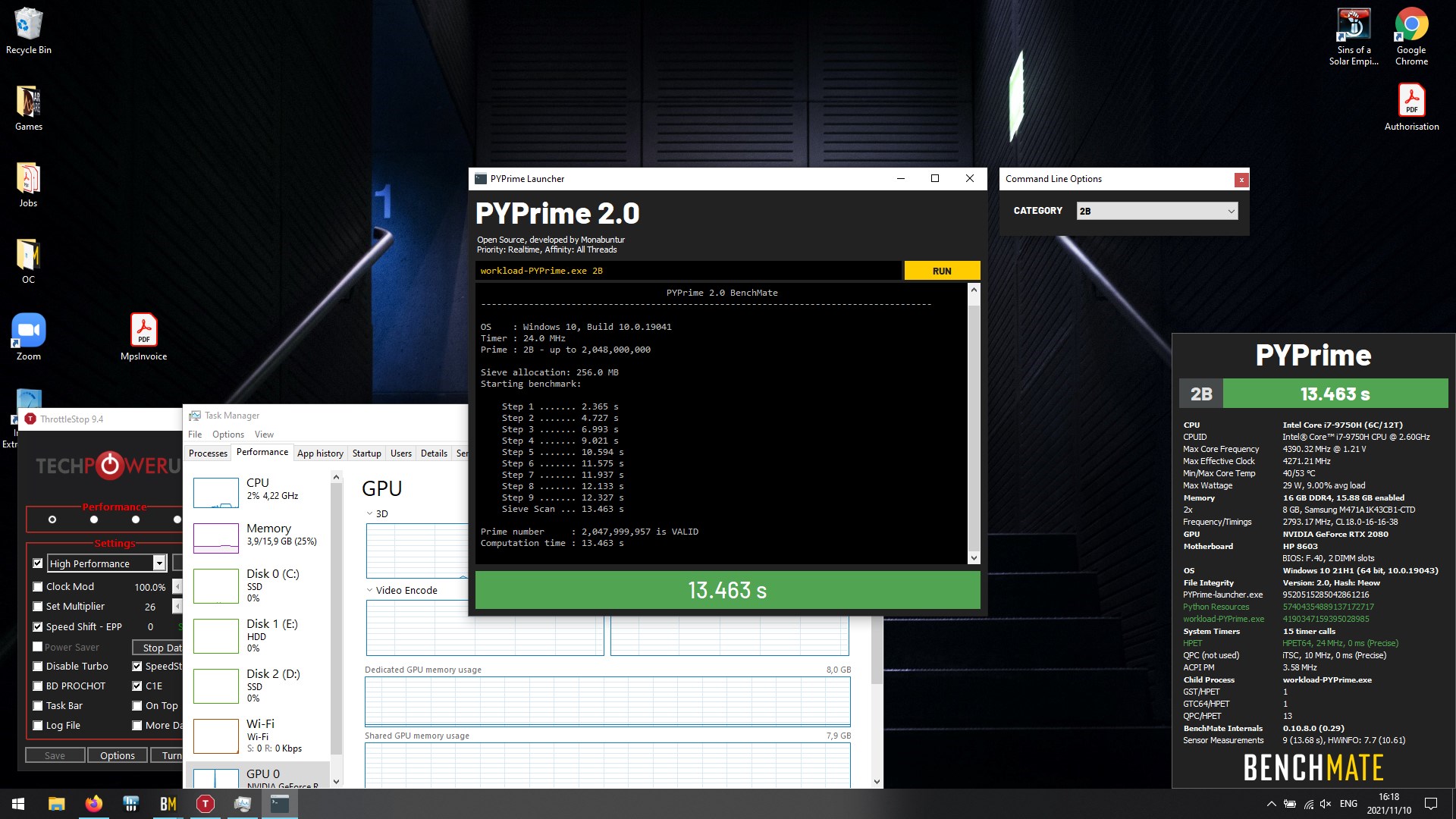Open File Explorer from the taskbar
The image size is (1456, 819).
point(56,804)
